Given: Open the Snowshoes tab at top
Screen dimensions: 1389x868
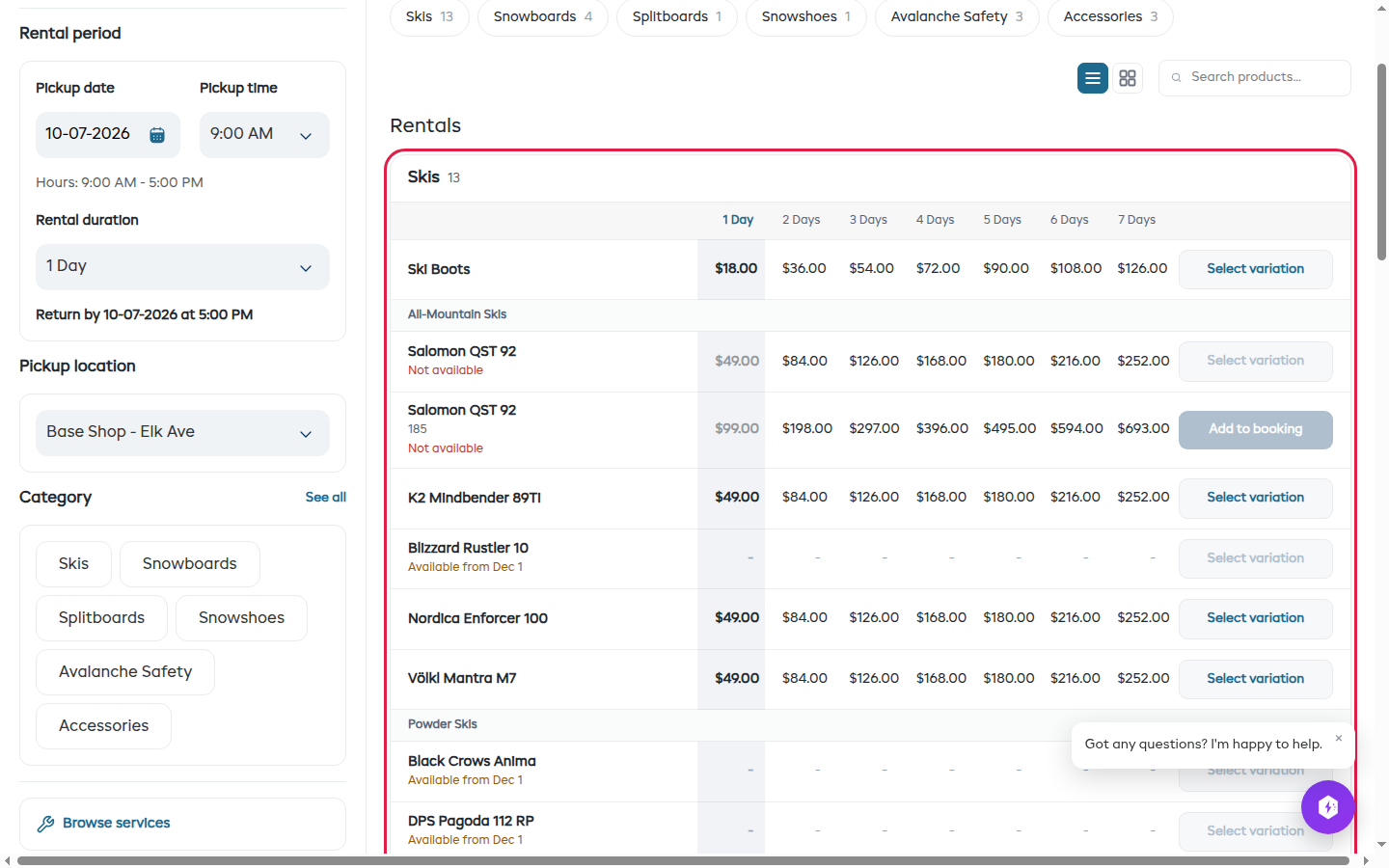Looking at the screenshot, I should coord(806,17).
